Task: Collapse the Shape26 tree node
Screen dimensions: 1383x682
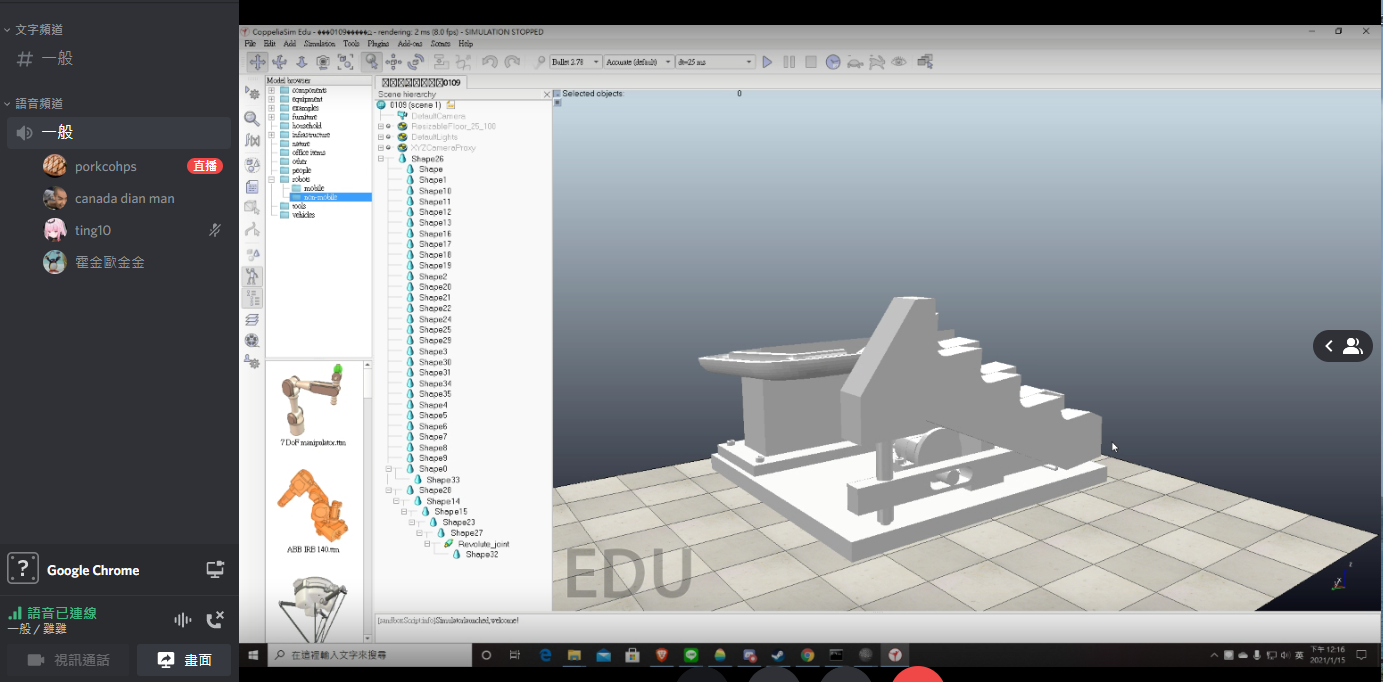Action: (381, 159)
